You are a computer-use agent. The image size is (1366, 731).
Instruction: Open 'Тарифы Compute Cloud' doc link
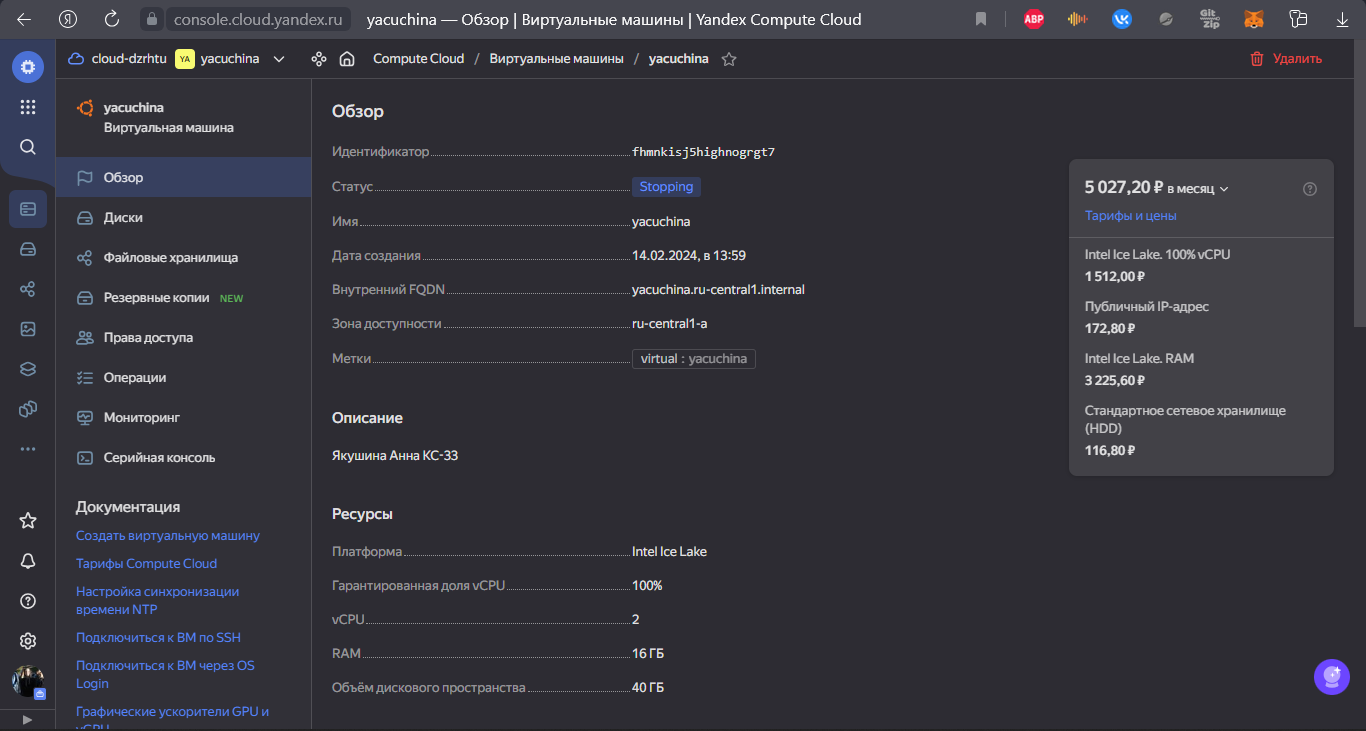point(146,563)
